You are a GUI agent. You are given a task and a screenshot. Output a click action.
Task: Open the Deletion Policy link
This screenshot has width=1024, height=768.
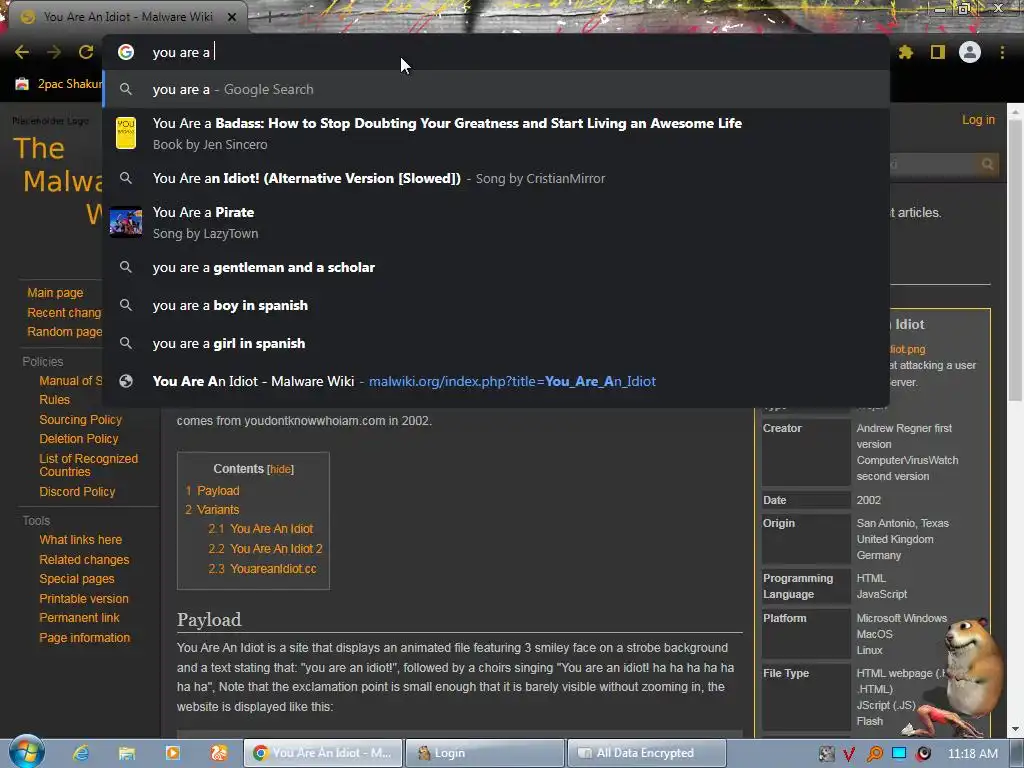[78, 439]
